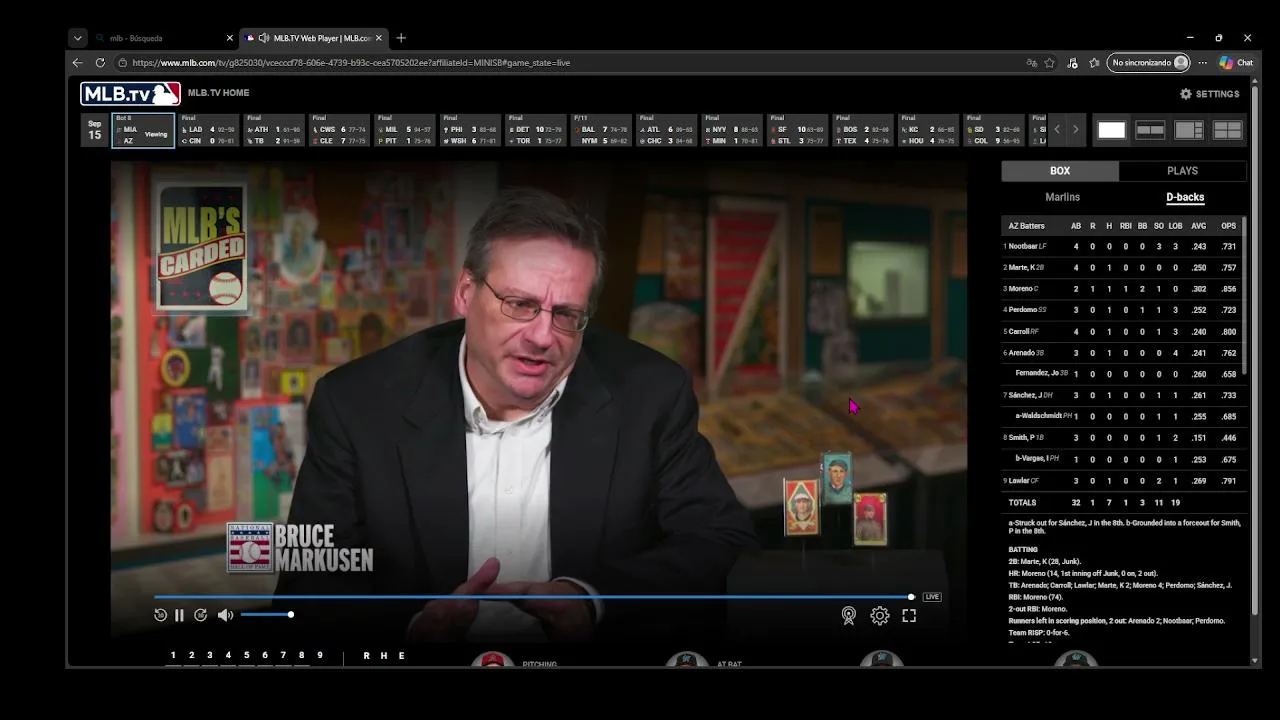Open the broadcast feed selector icon
The height and width of the screenshot is (720, 1280).
[849, 616]
